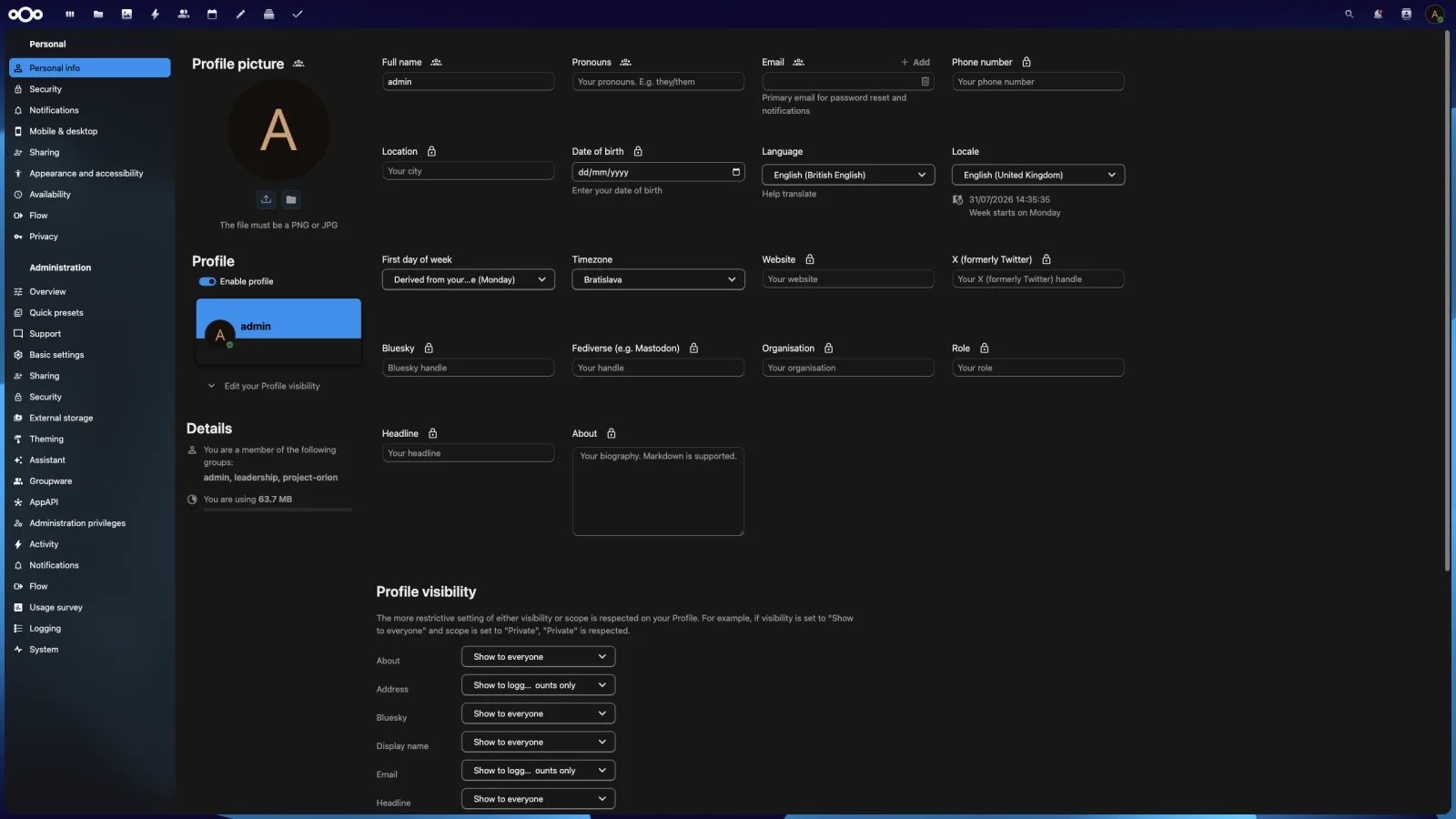
Task: Add an additional email address
Action: click(915, 62)
